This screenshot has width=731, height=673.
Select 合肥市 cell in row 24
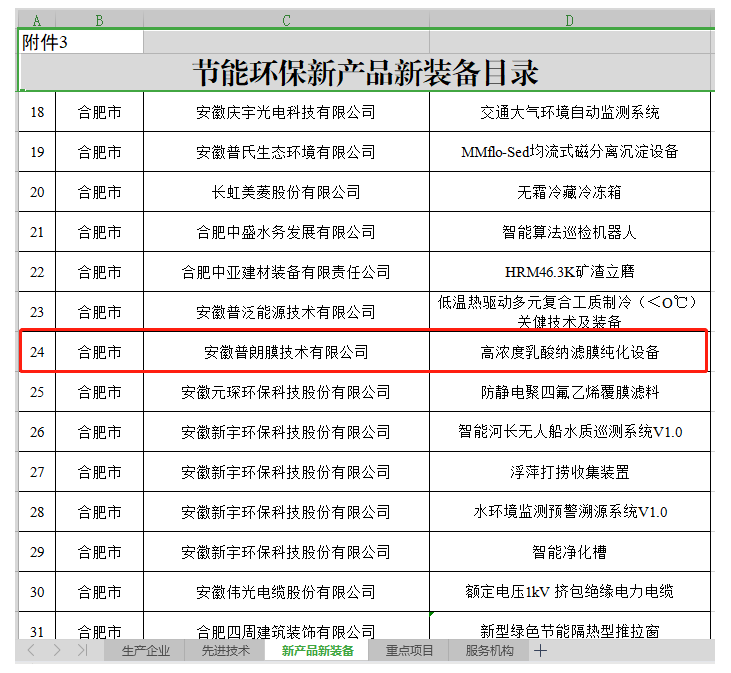pos(99,352)
